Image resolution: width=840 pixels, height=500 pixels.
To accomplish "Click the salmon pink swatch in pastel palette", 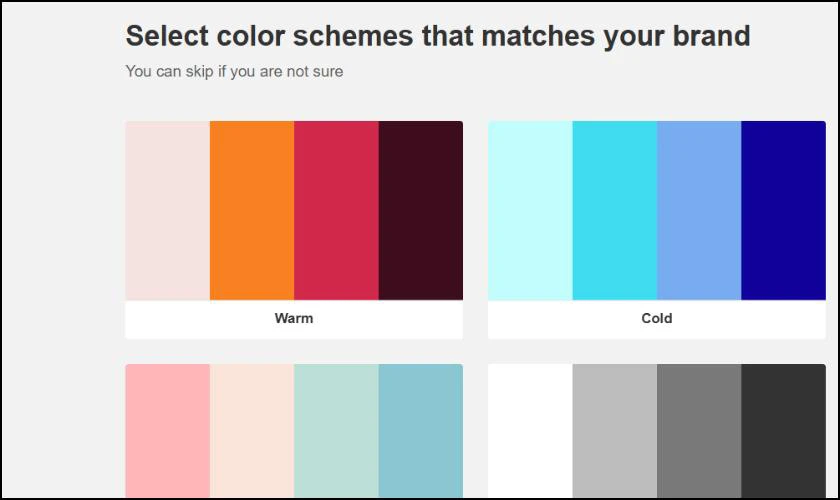I will [168, 431].
